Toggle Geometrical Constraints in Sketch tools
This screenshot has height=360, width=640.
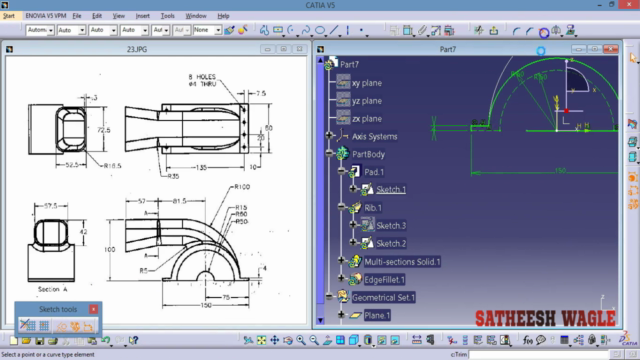pyautogui.click(x=75, y=326)
